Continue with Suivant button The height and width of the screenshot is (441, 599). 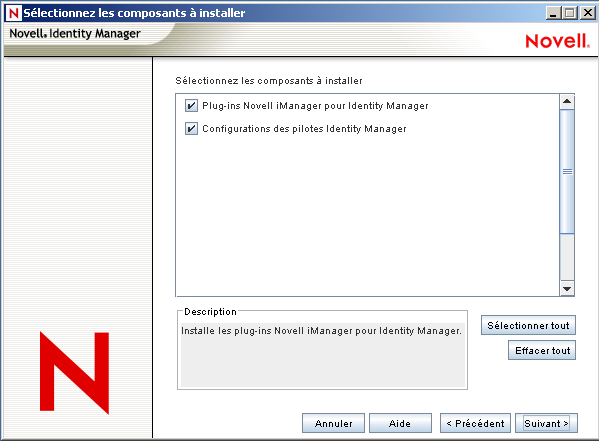coord(546,423)
